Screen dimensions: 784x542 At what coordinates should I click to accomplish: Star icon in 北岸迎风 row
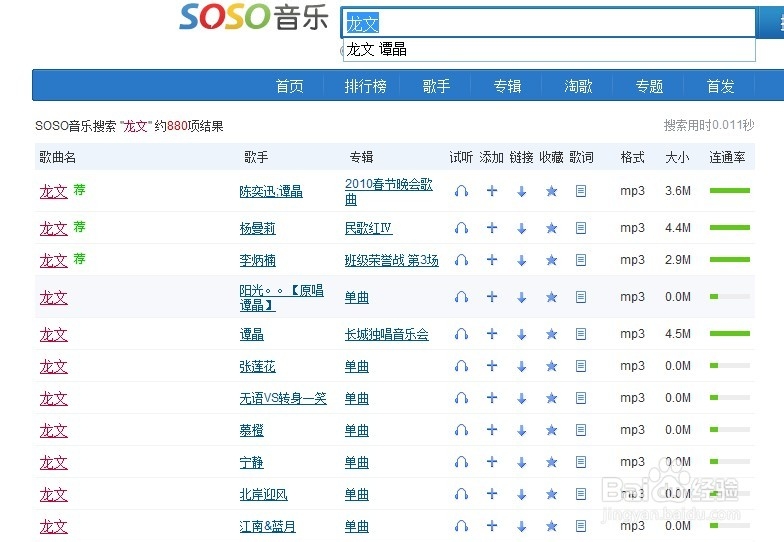point(552,494)
